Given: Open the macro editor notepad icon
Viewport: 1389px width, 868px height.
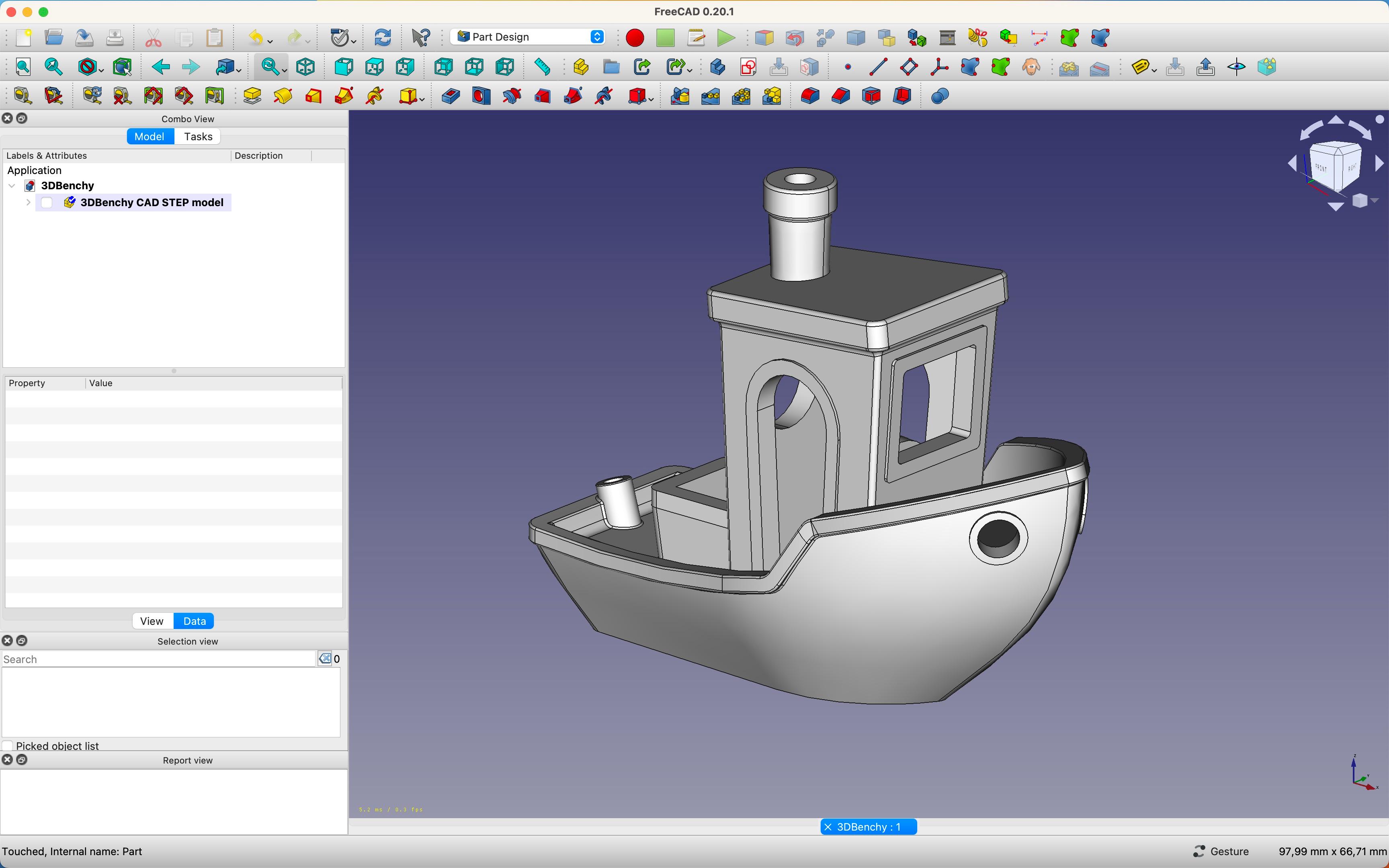Looking at the screenshot, I should tap(696, 38).
